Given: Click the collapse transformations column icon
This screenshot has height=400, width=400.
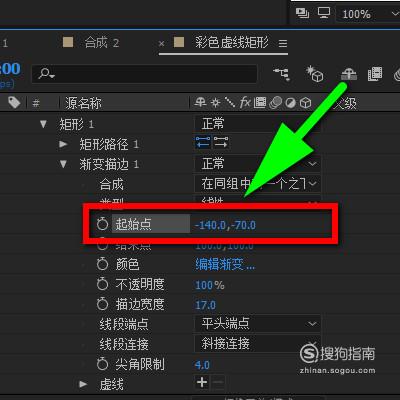Looking at the screenshot, I should tap(215, 103).
